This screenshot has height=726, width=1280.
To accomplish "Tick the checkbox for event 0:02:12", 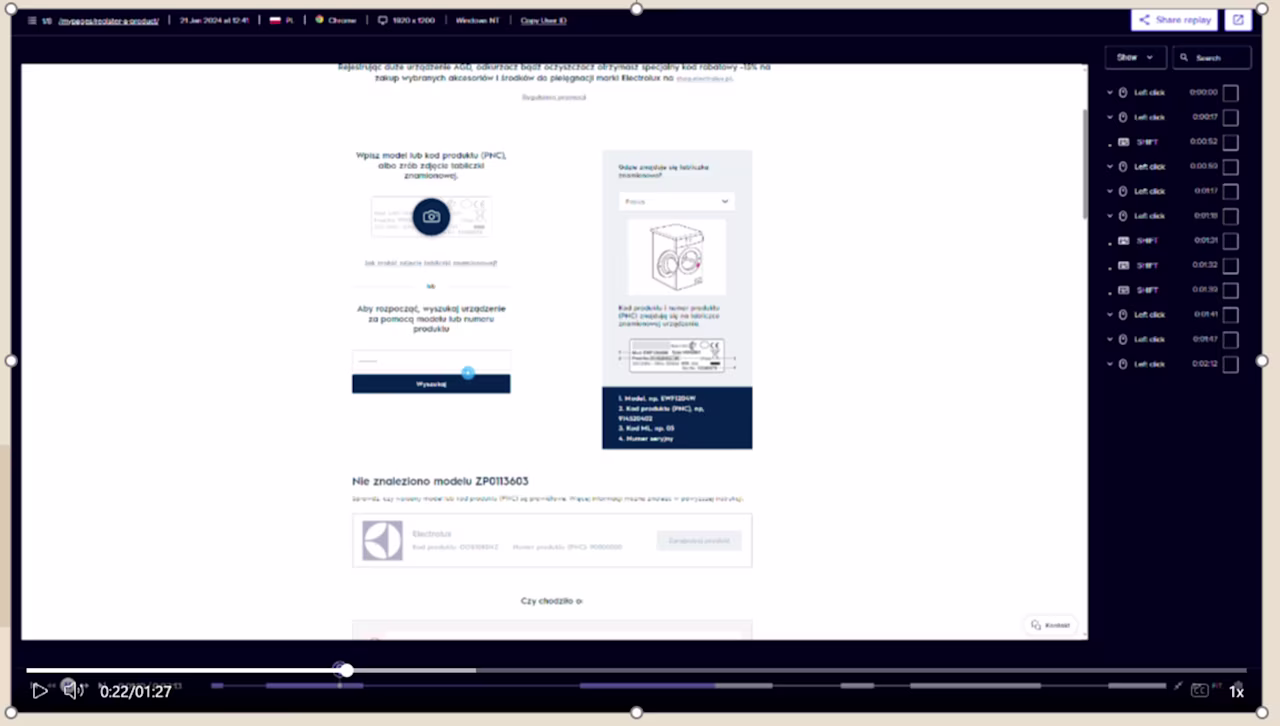I will [x=1231, y=364].
